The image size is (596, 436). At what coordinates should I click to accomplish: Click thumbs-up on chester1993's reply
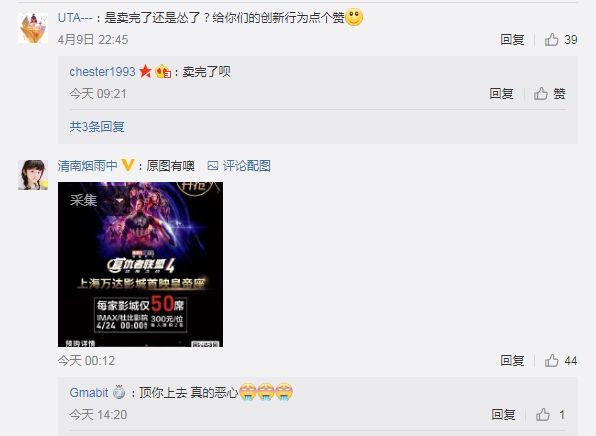point(541,94)
